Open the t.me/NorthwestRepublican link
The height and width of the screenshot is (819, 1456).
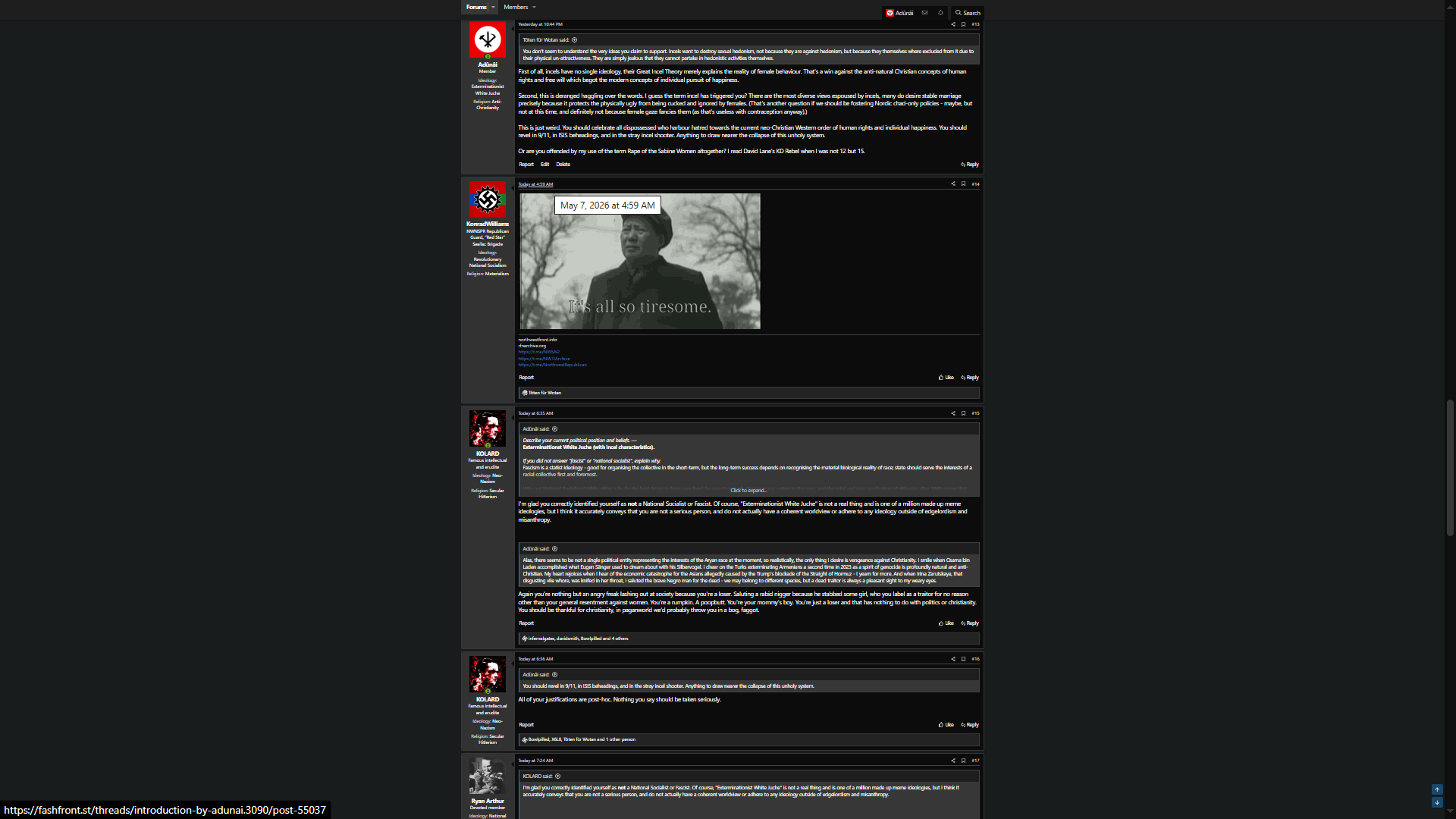(553, 365)
